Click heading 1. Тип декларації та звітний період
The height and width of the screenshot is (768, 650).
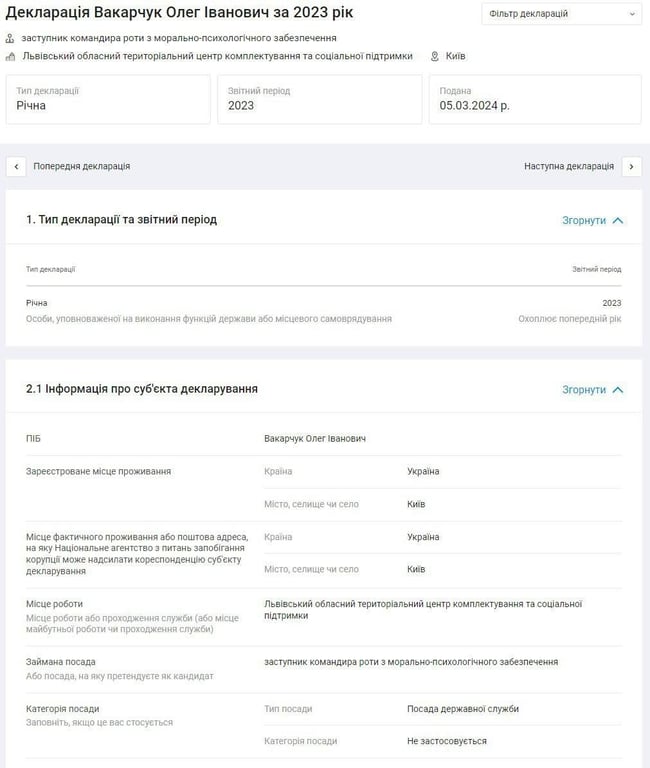tap(121, 219)
